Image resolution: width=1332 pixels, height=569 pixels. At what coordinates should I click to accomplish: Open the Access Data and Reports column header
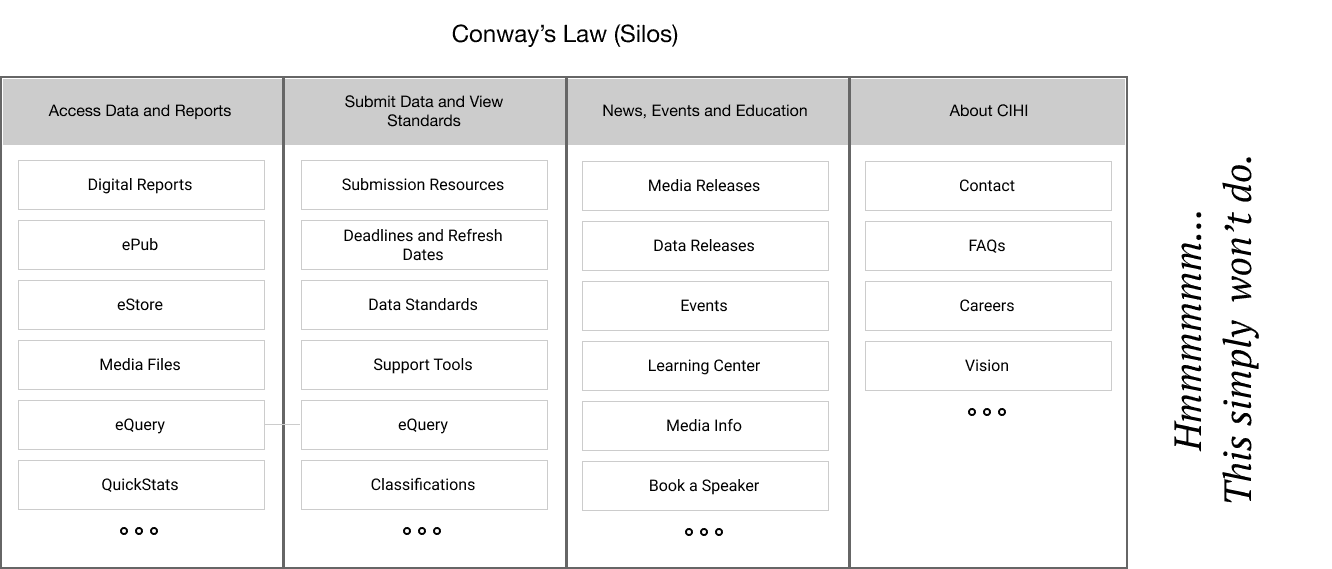click(140, 111)
